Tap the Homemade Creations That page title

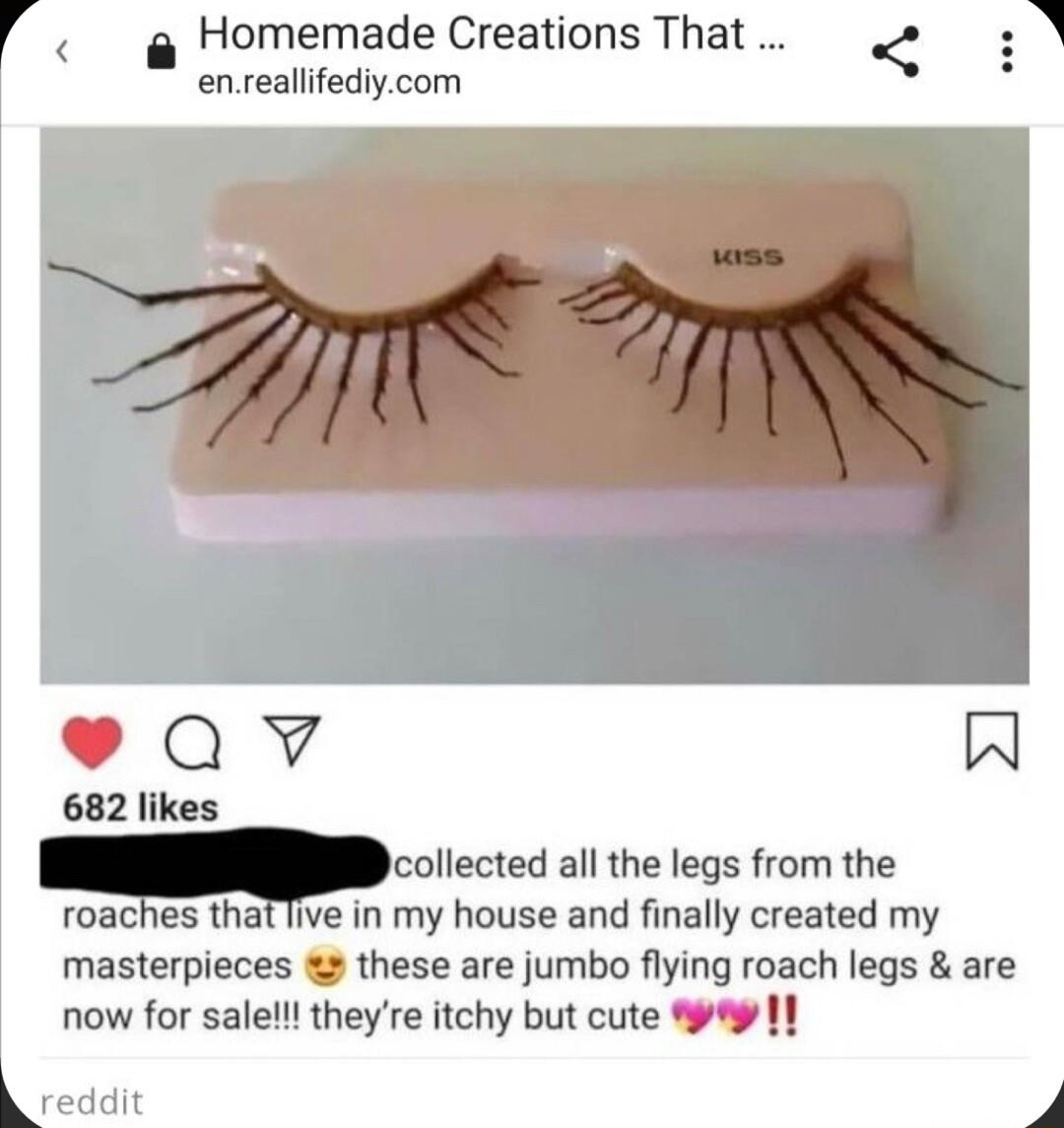point(492,33)
